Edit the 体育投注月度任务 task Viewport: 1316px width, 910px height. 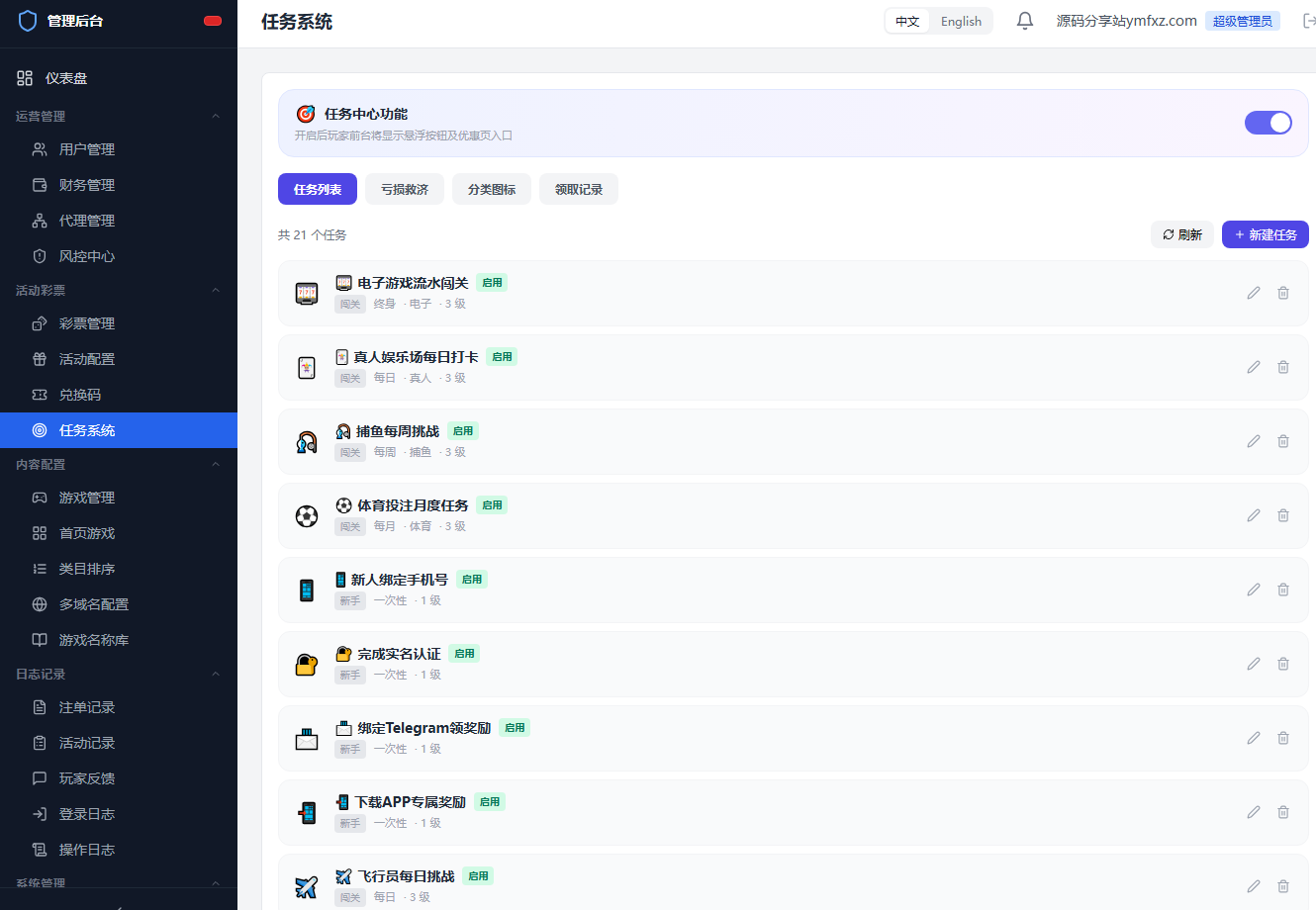click(1254, 515)
